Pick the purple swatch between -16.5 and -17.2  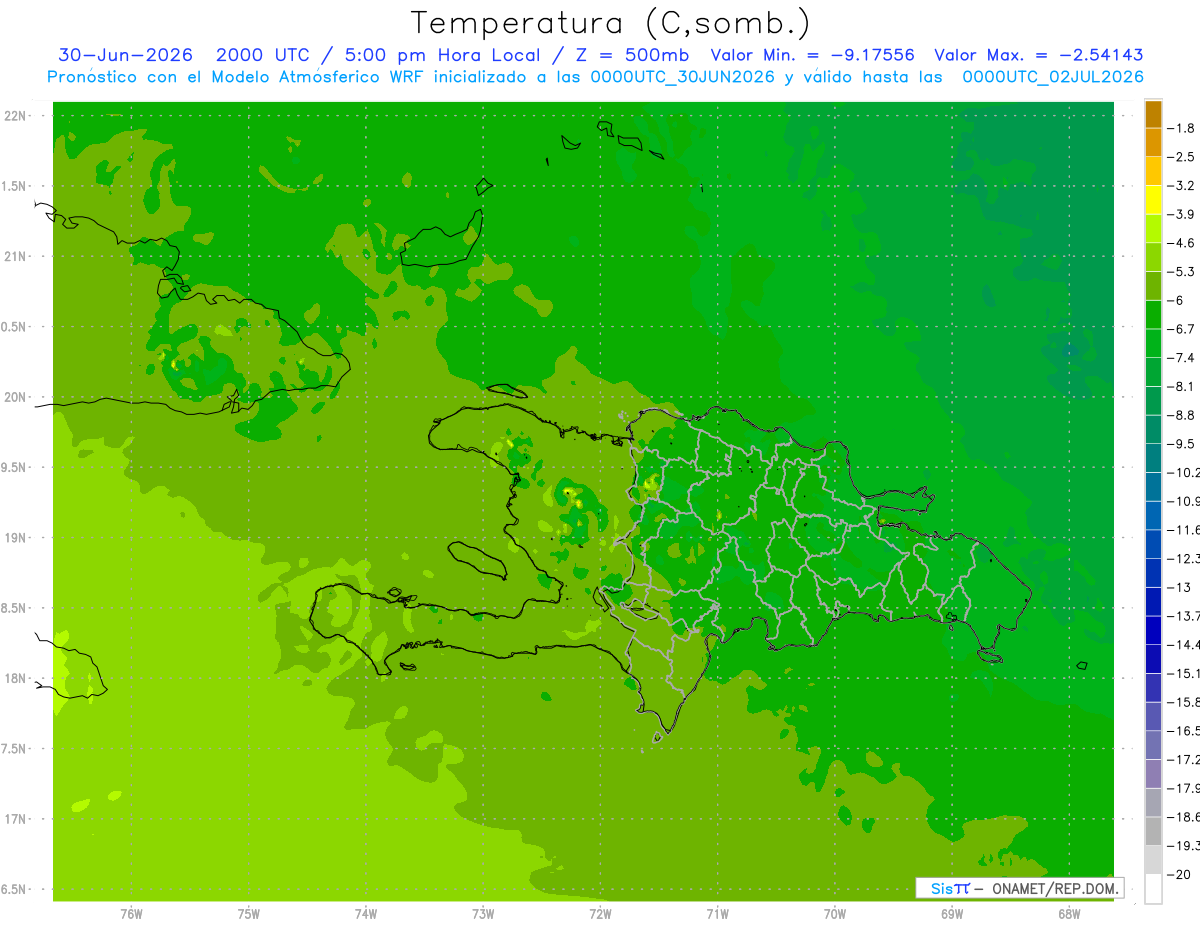[1153, 745]
